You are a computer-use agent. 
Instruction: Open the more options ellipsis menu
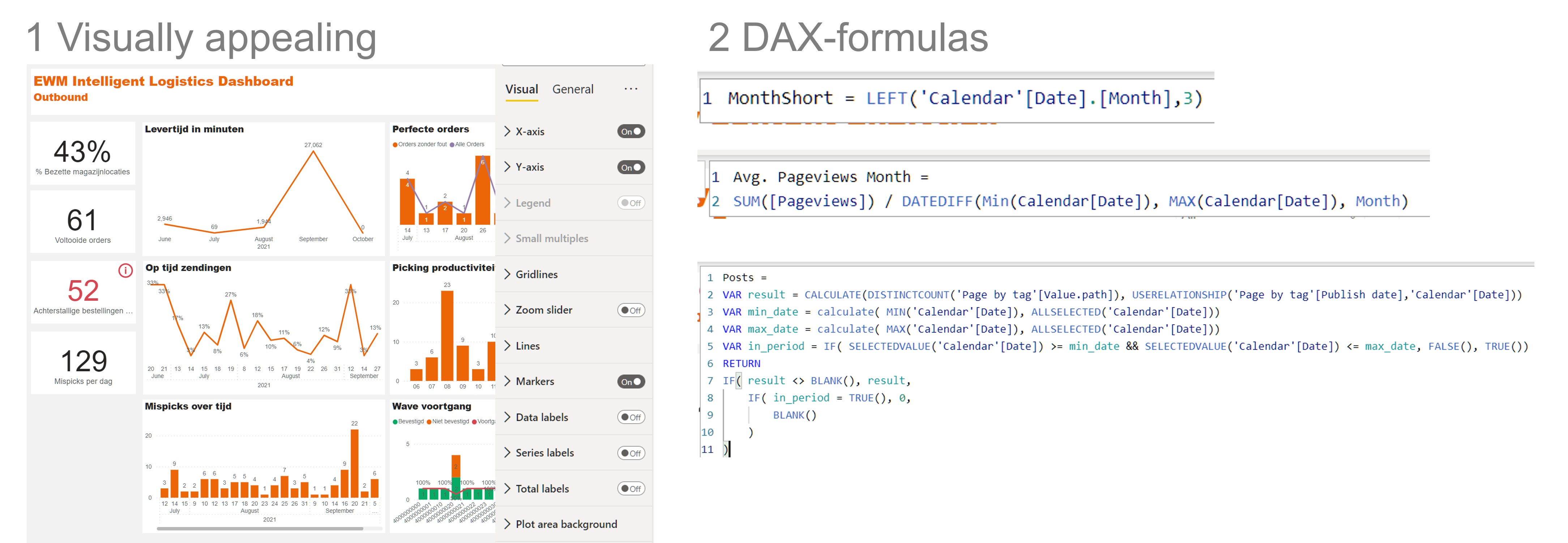pyautogui.click(x=631, y=89)
